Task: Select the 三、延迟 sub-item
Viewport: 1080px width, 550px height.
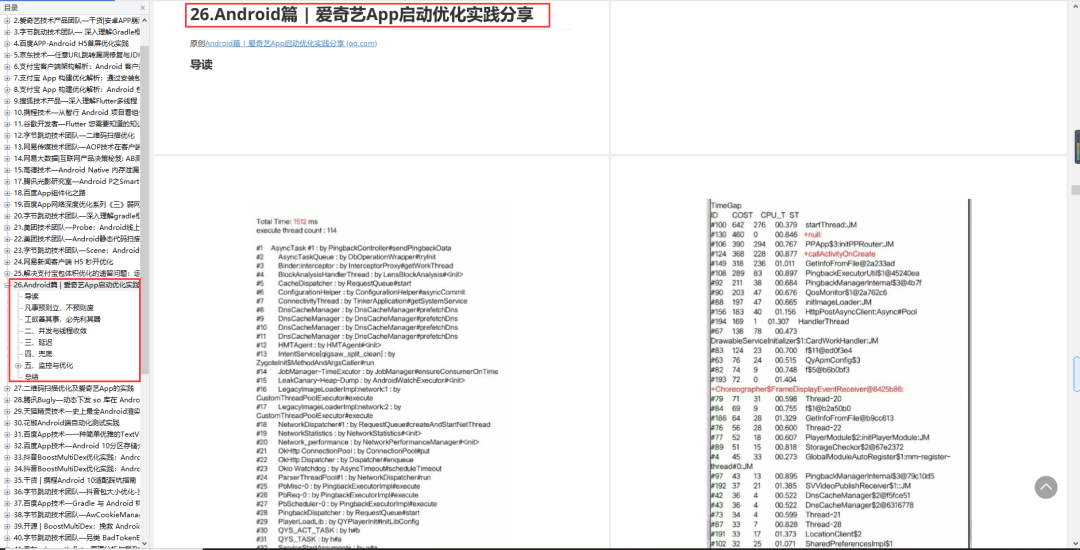Action: coord(39,342)
